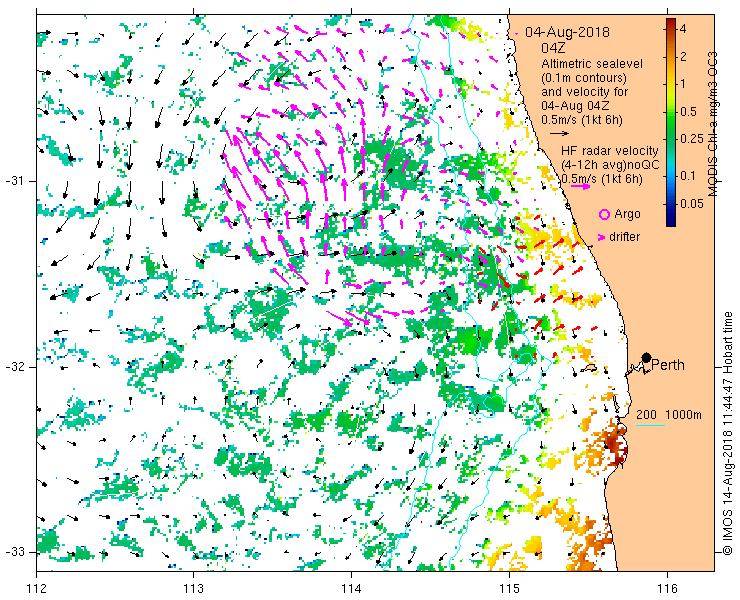Click the date label 04-Aug-2018
The width and height of the screenshot is (740, 600).
point(567,32)
